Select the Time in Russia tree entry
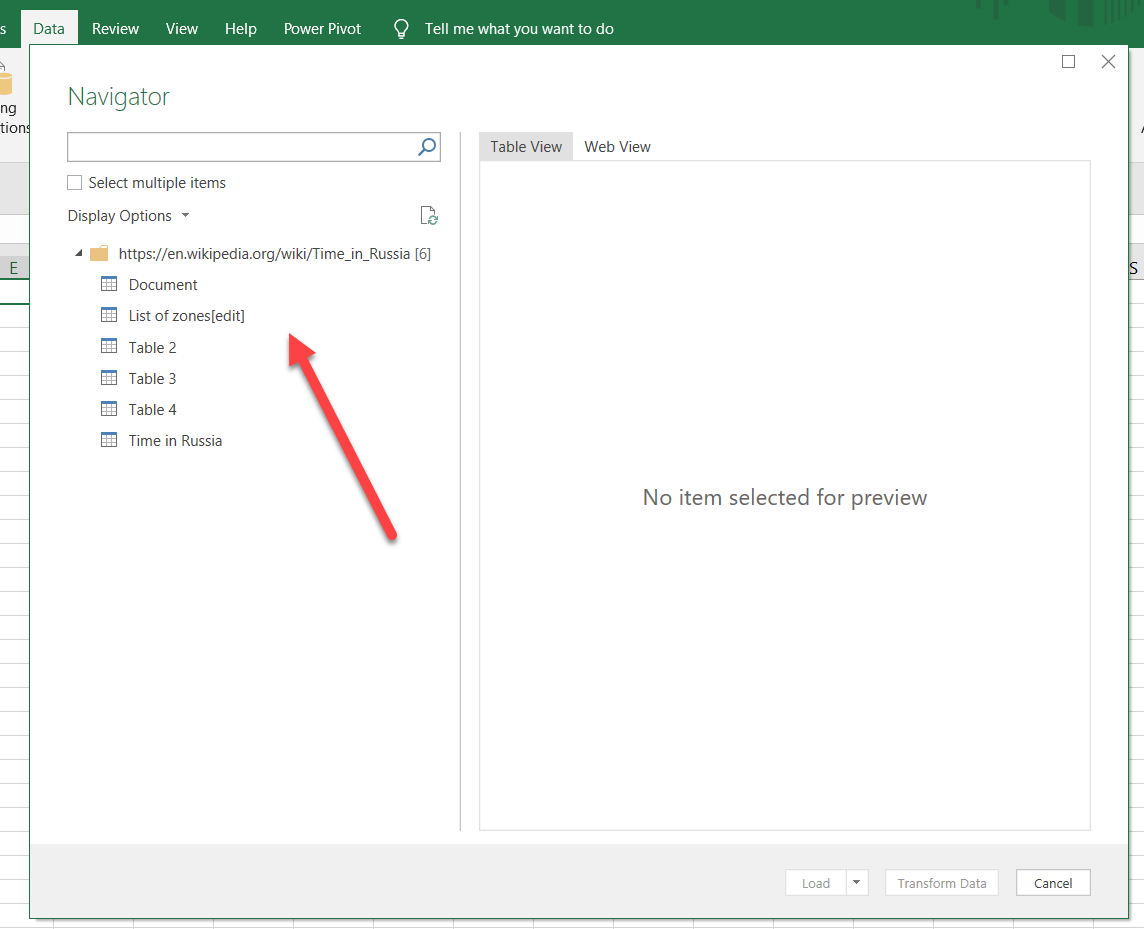Screen dimensions: 1144x929 pyautogui.click(x=174, y=440)
